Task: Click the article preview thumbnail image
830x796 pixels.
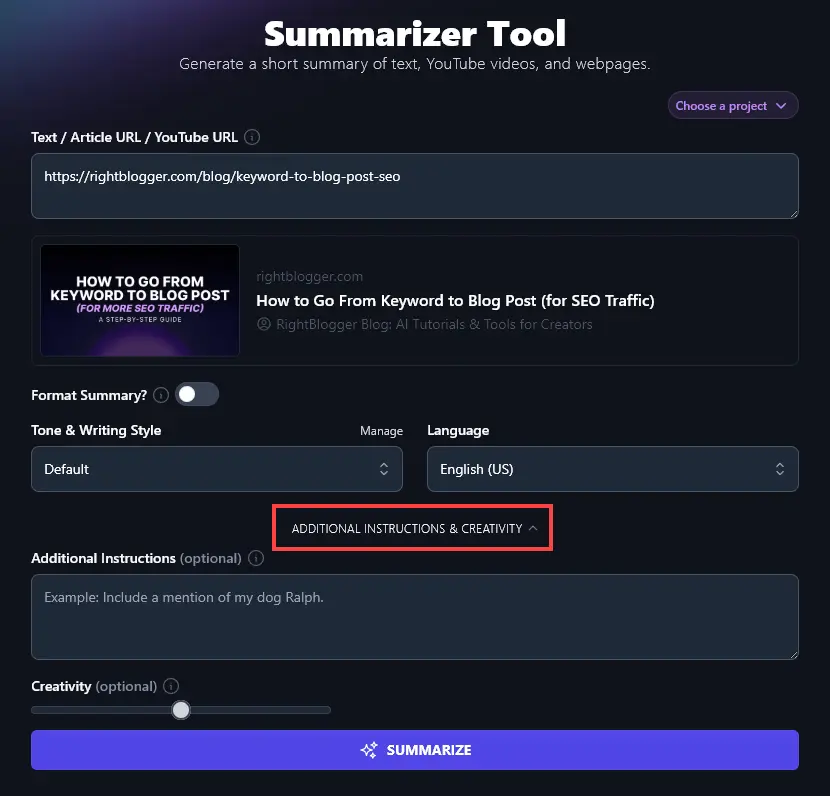Action: point(139,300)
